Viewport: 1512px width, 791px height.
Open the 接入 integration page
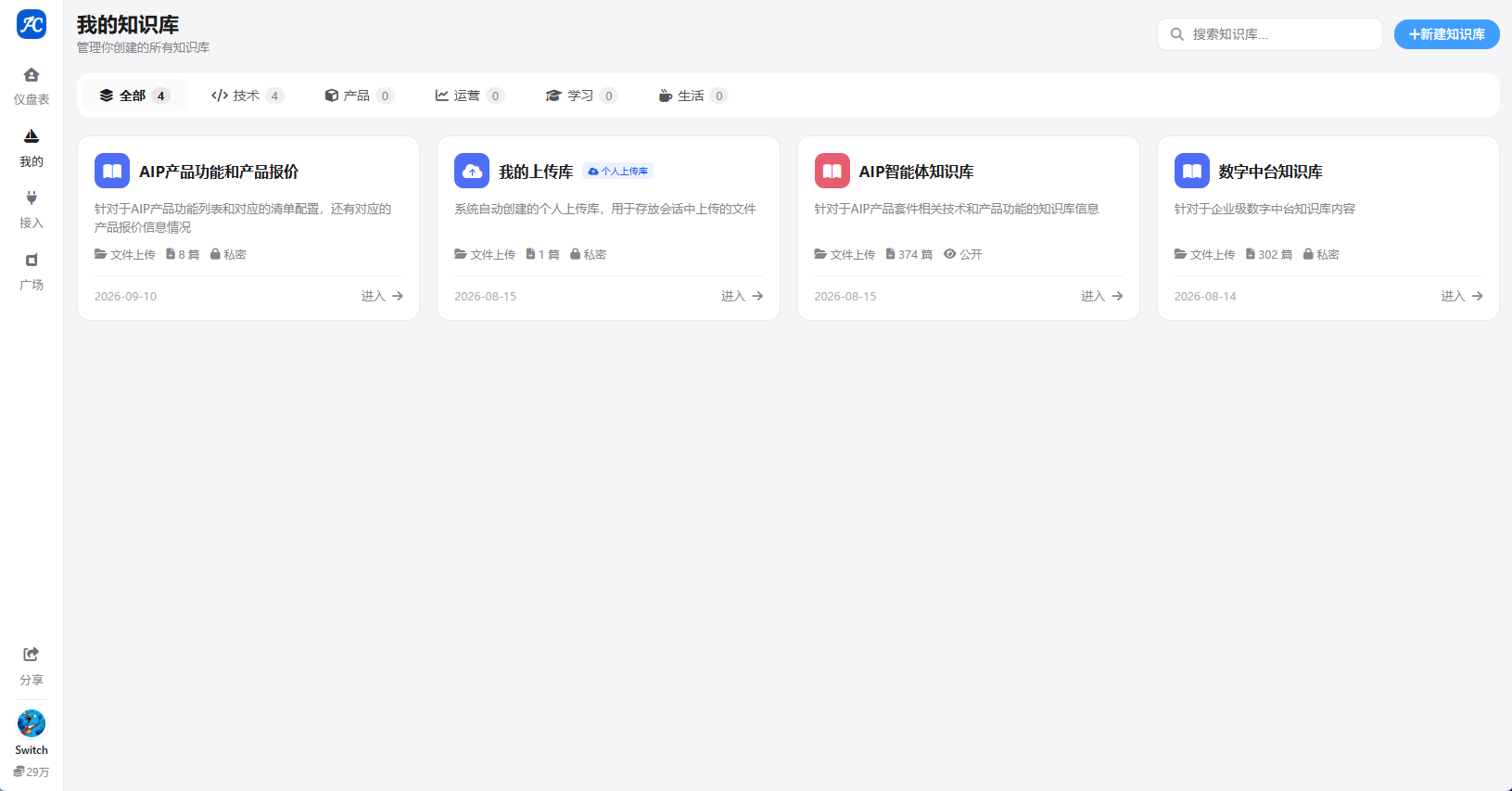32,210
